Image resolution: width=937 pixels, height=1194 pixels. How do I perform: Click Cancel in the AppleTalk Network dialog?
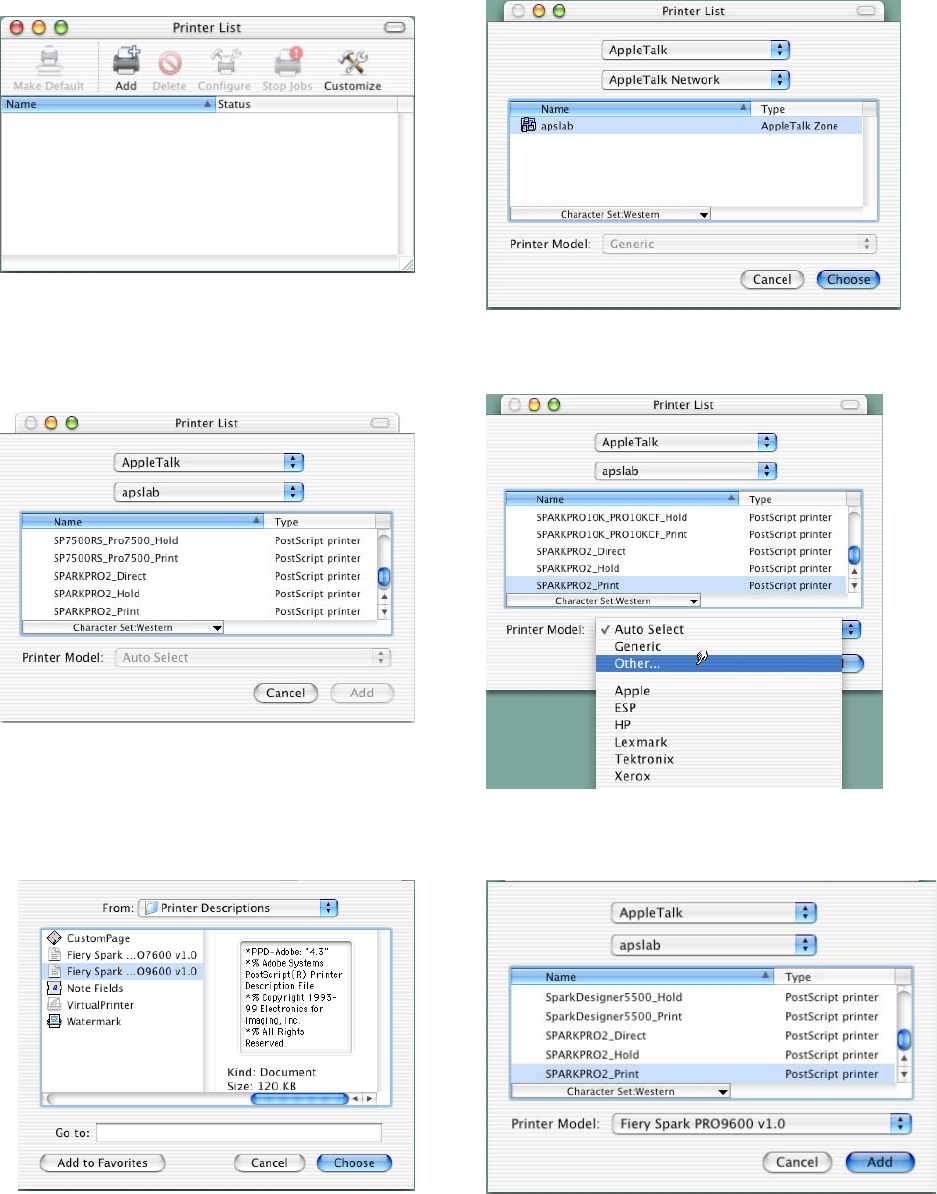coord(772,279)
